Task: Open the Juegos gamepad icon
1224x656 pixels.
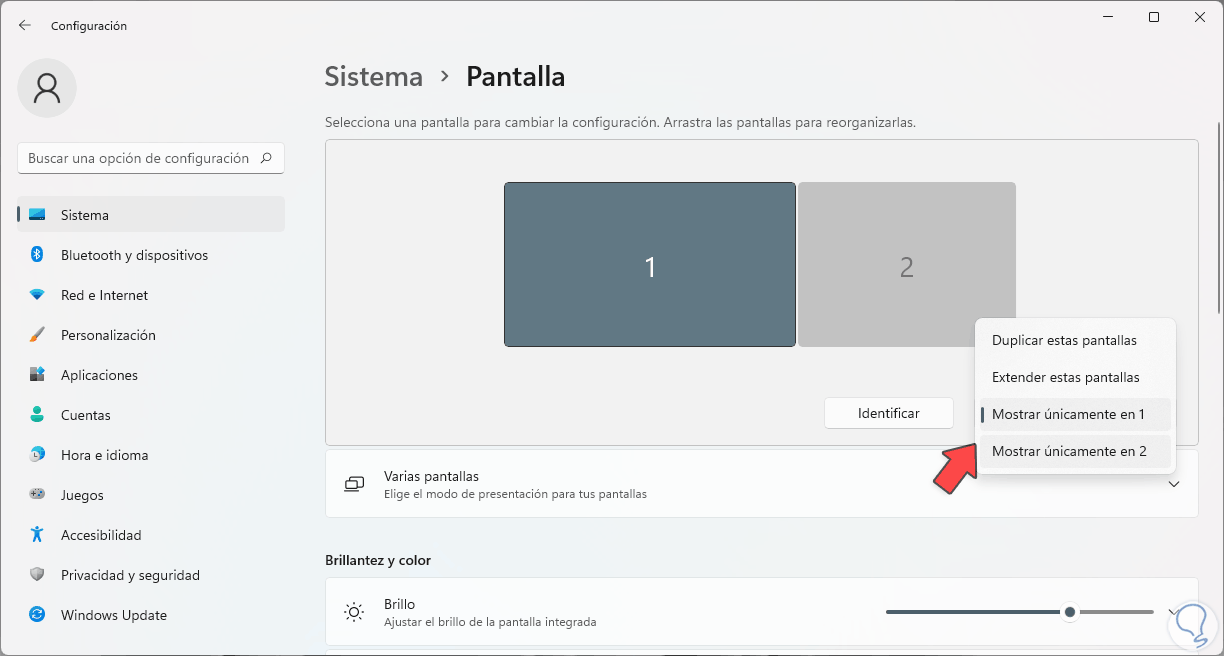Action: [x=37, y=495]
